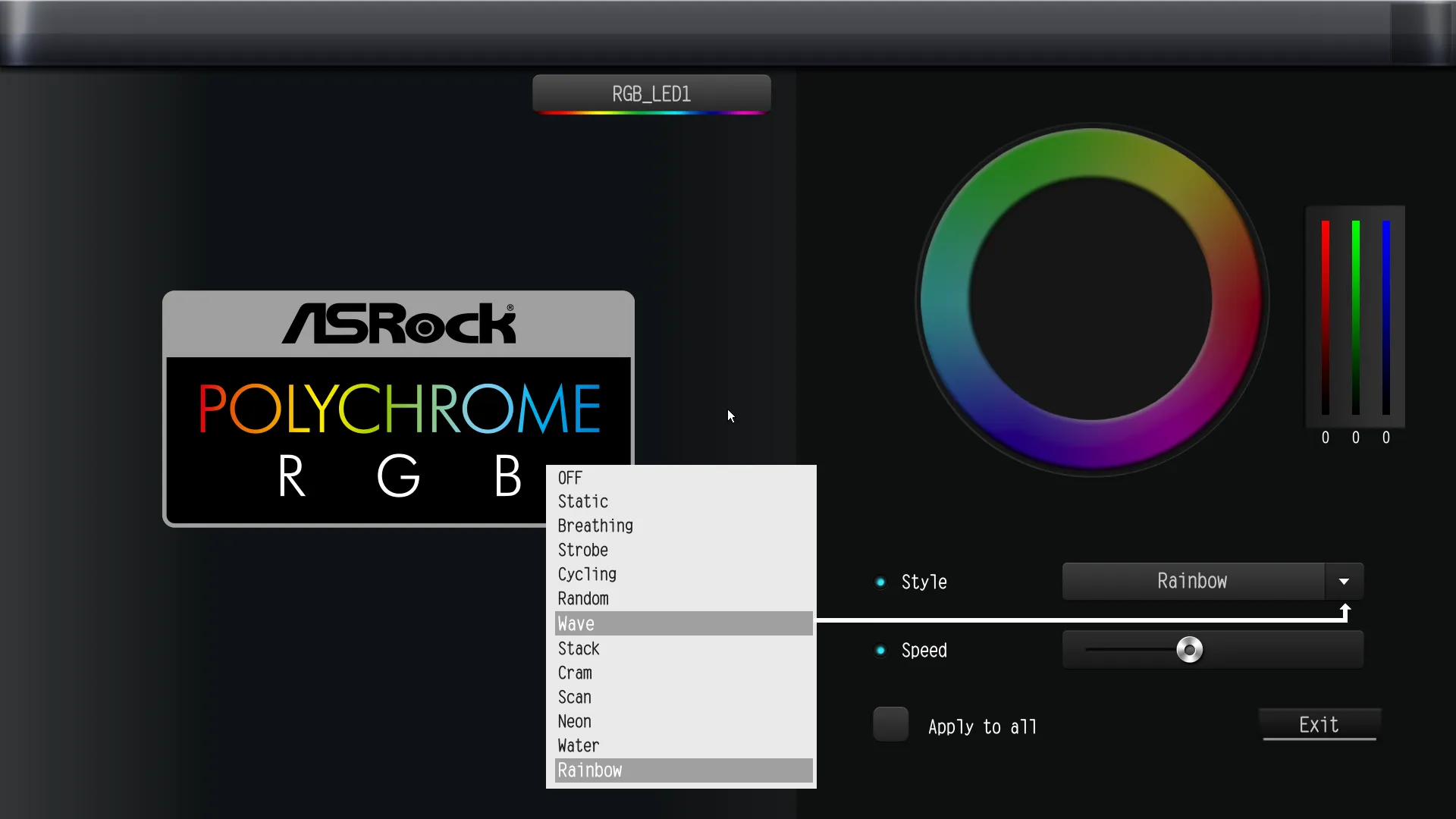
Task: Click the green channel bar
Action: [1356, 317]
